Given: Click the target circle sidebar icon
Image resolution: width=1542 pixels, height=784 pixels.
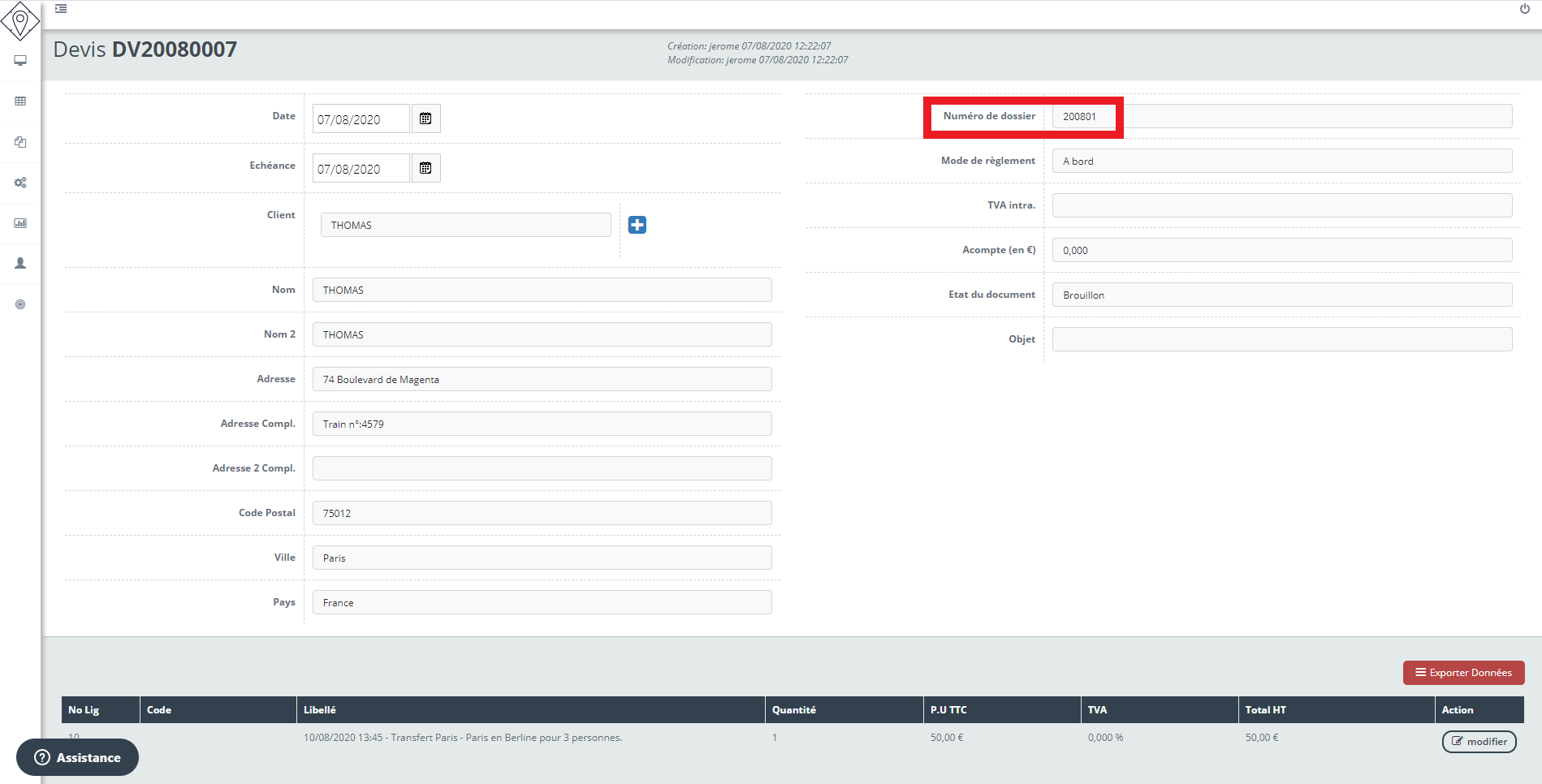Looking at the screenshot, I should pos(20,304).
